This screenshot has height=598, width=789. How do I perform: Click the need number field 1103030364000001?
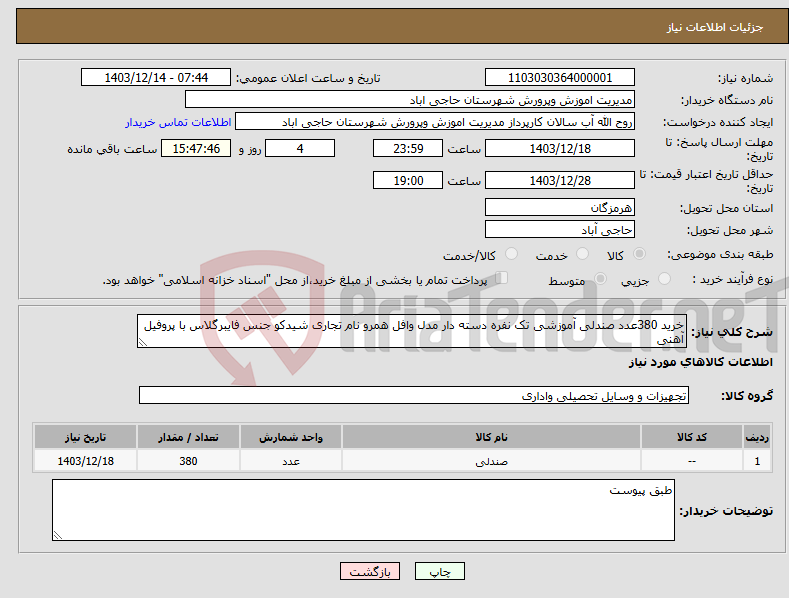(560, 78)
